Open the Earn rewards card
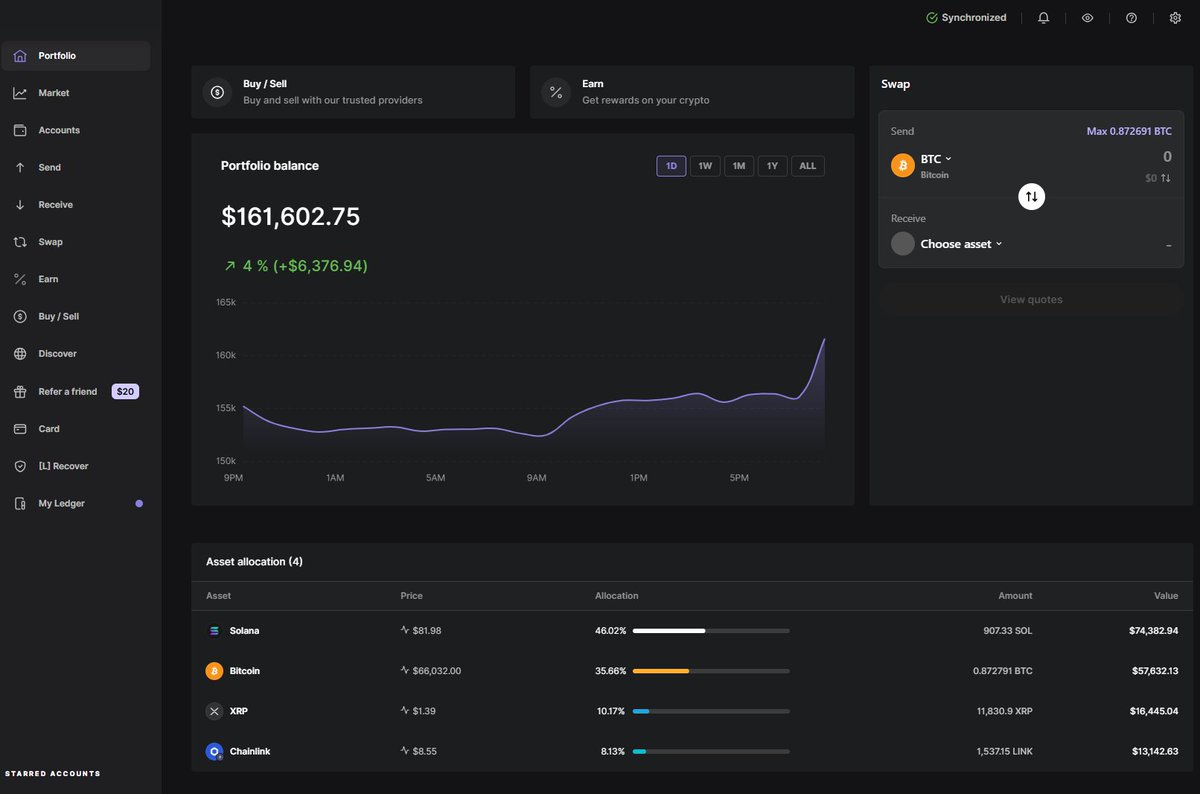The height and width of the screenshot is (794, 1200). click(x=692, y=92)
